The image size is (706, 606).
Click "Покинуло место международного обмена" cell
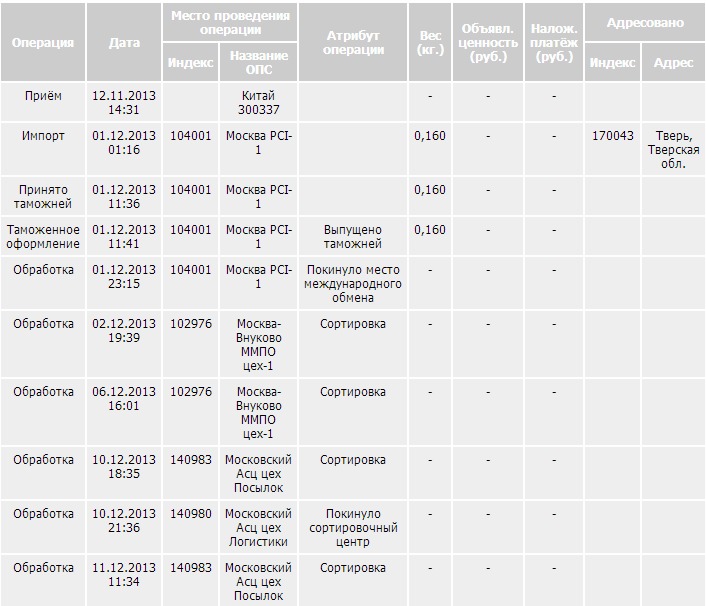coord(353,283)
